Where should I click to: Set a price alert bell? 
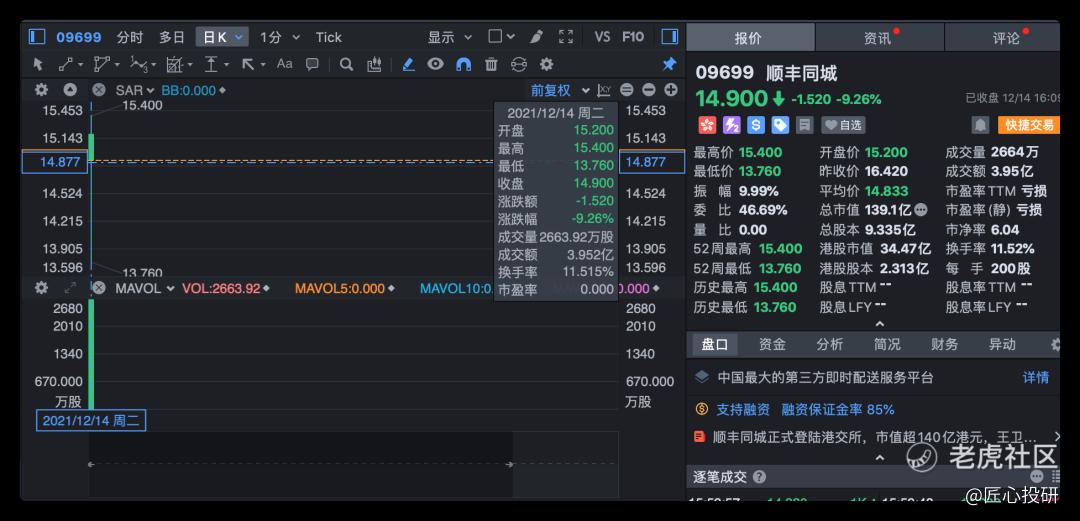980,125
